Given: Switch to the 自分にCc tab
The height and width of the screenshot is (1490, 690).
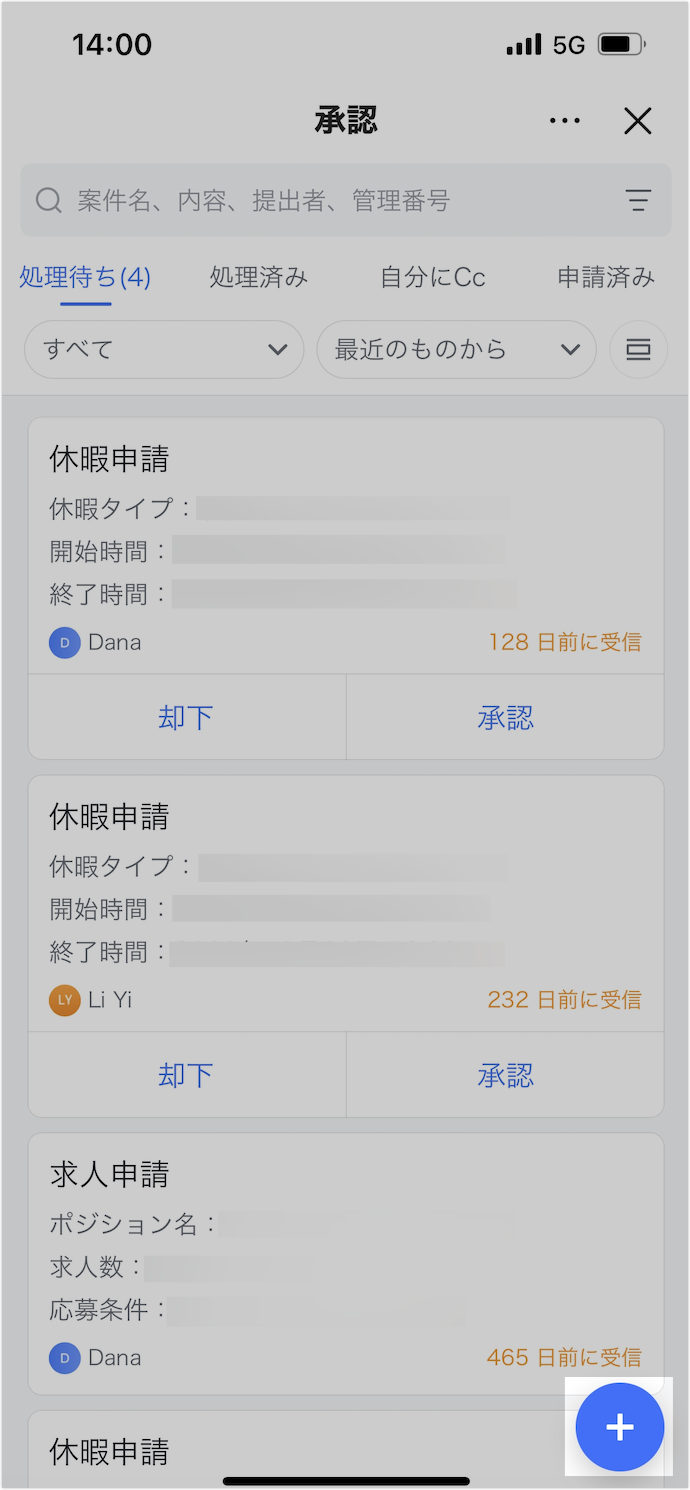Looking at the screenshot, I should tap(433, 277).
